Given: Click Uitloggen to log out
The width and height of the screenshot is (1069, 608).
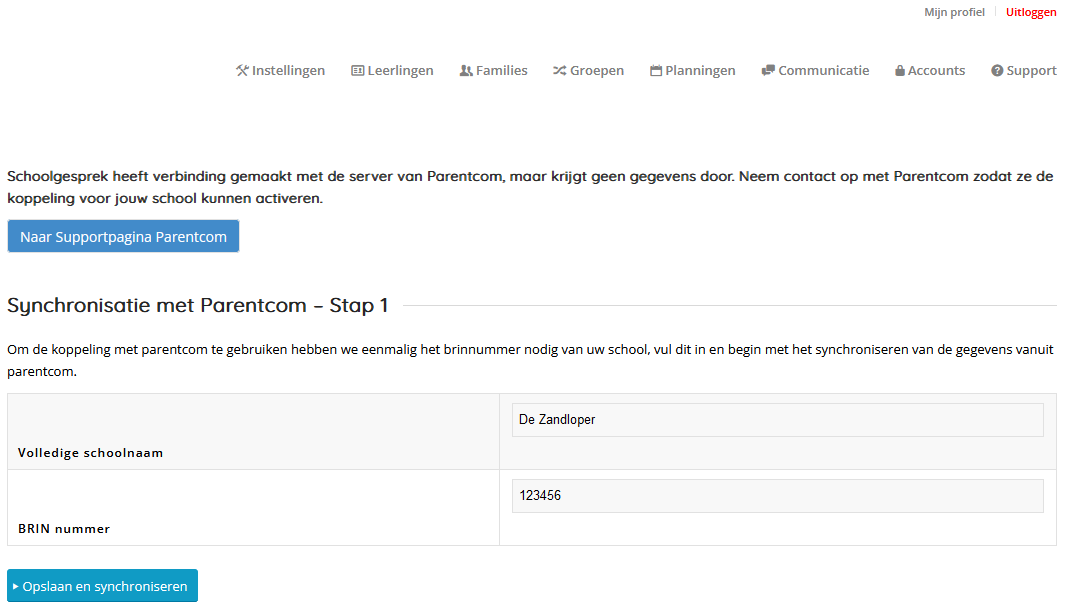Looking at the screenshot, I should point(1031,12).
